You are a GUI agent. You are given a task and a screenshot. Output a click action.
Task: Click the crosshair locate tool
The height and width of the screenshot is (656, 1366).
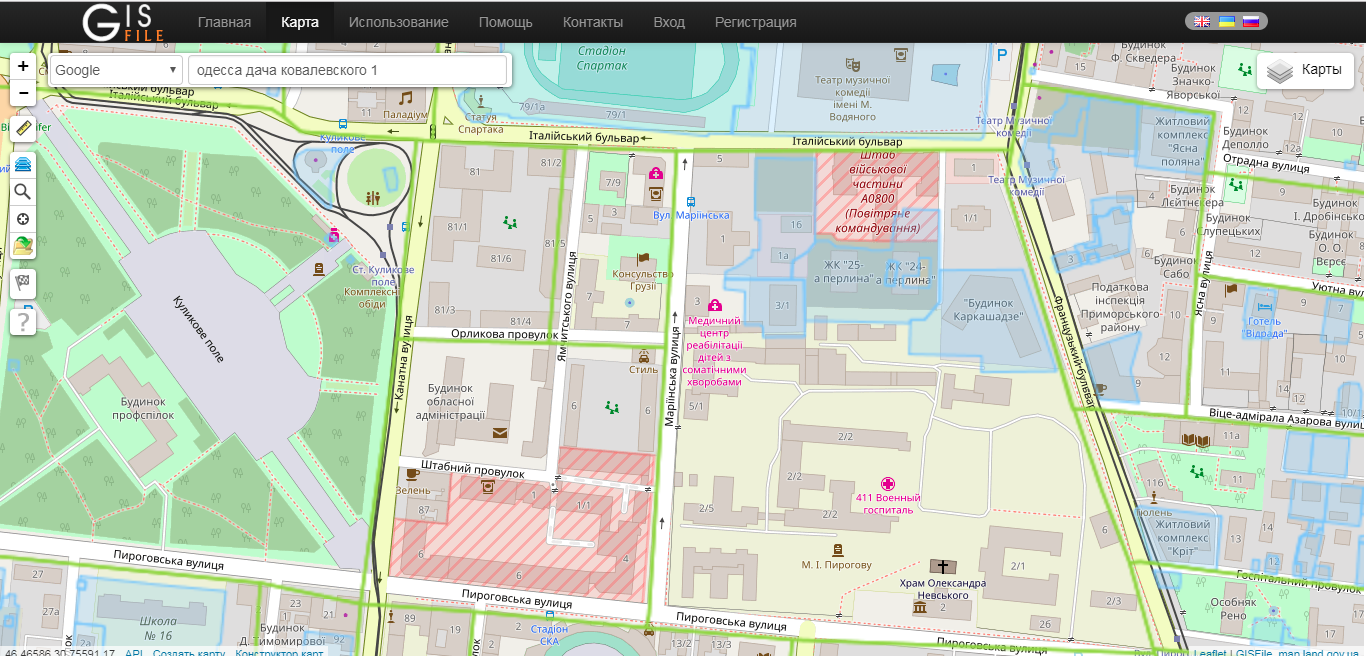(23, 219)
